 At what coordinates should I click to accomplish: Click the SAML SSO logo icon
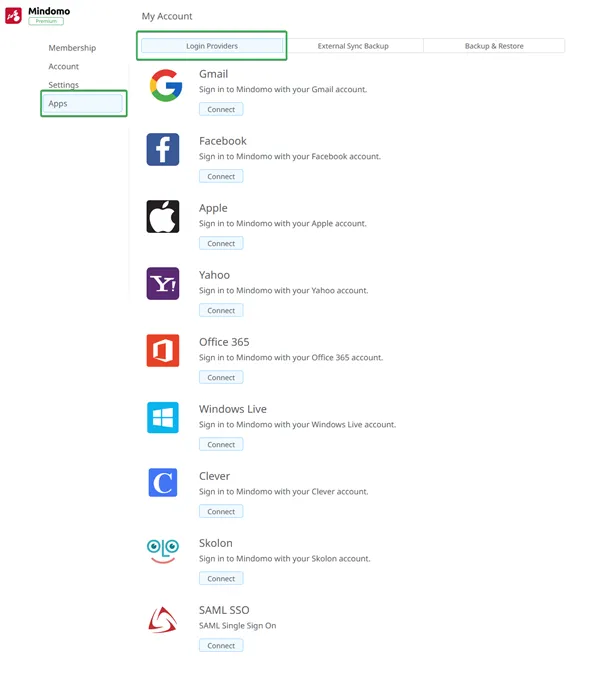tap(163, 619)
